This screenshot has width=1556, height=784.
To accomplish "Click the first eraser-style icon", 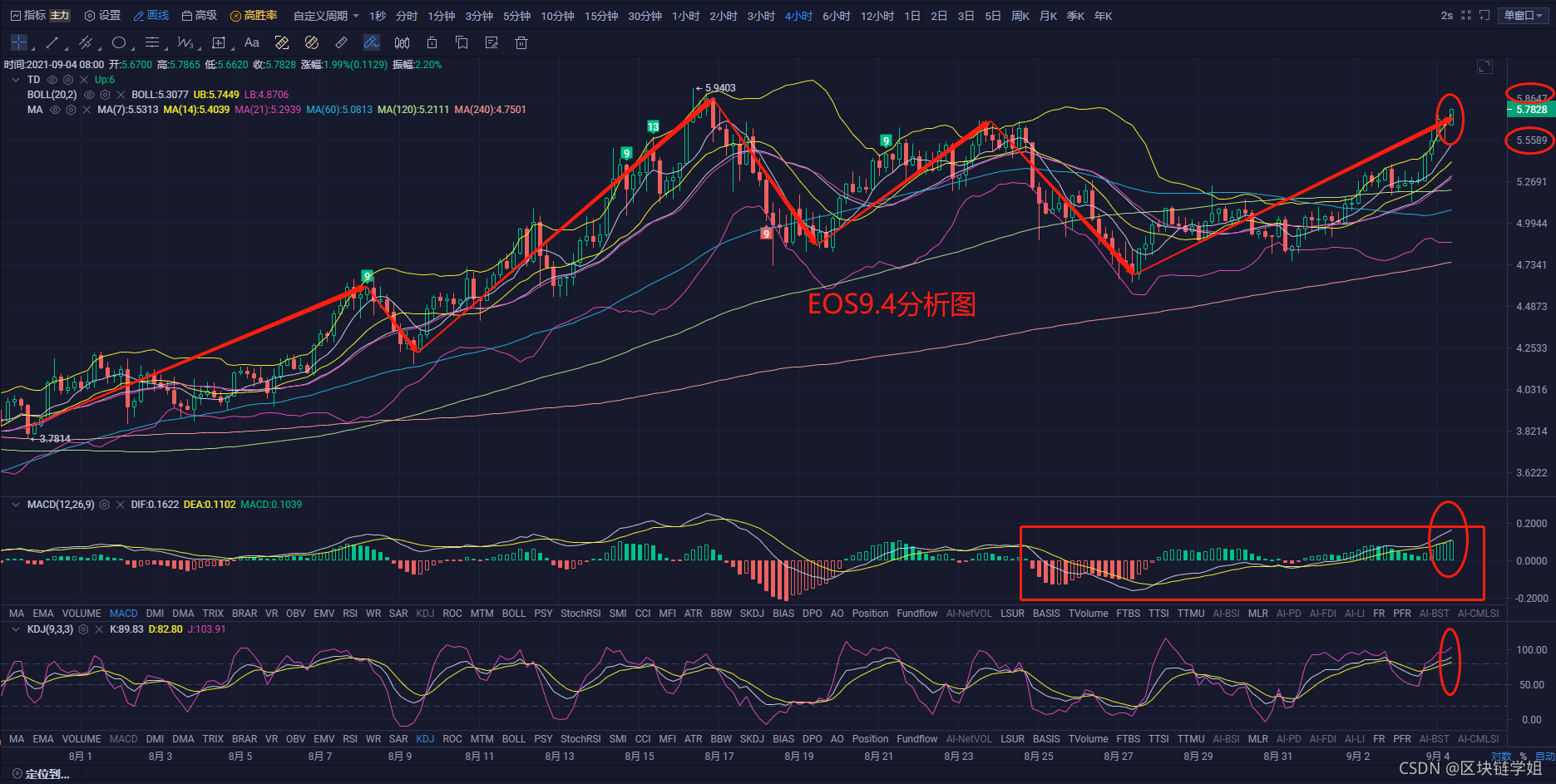I will (x=282, y=42).
